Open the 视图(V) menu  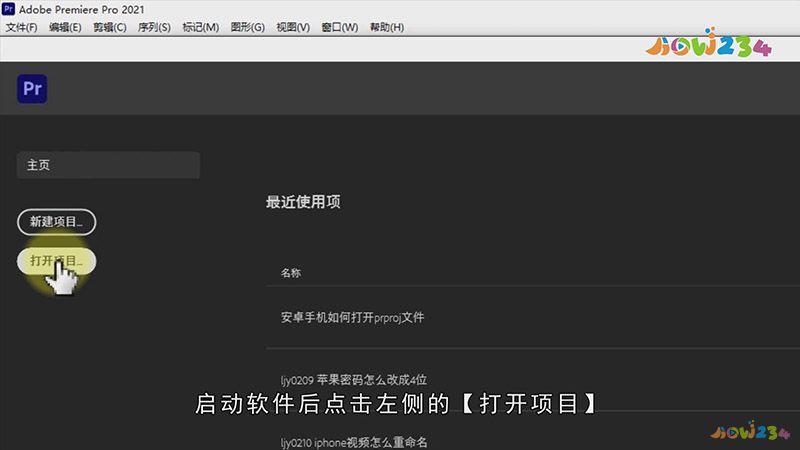(x=293, y=27)
